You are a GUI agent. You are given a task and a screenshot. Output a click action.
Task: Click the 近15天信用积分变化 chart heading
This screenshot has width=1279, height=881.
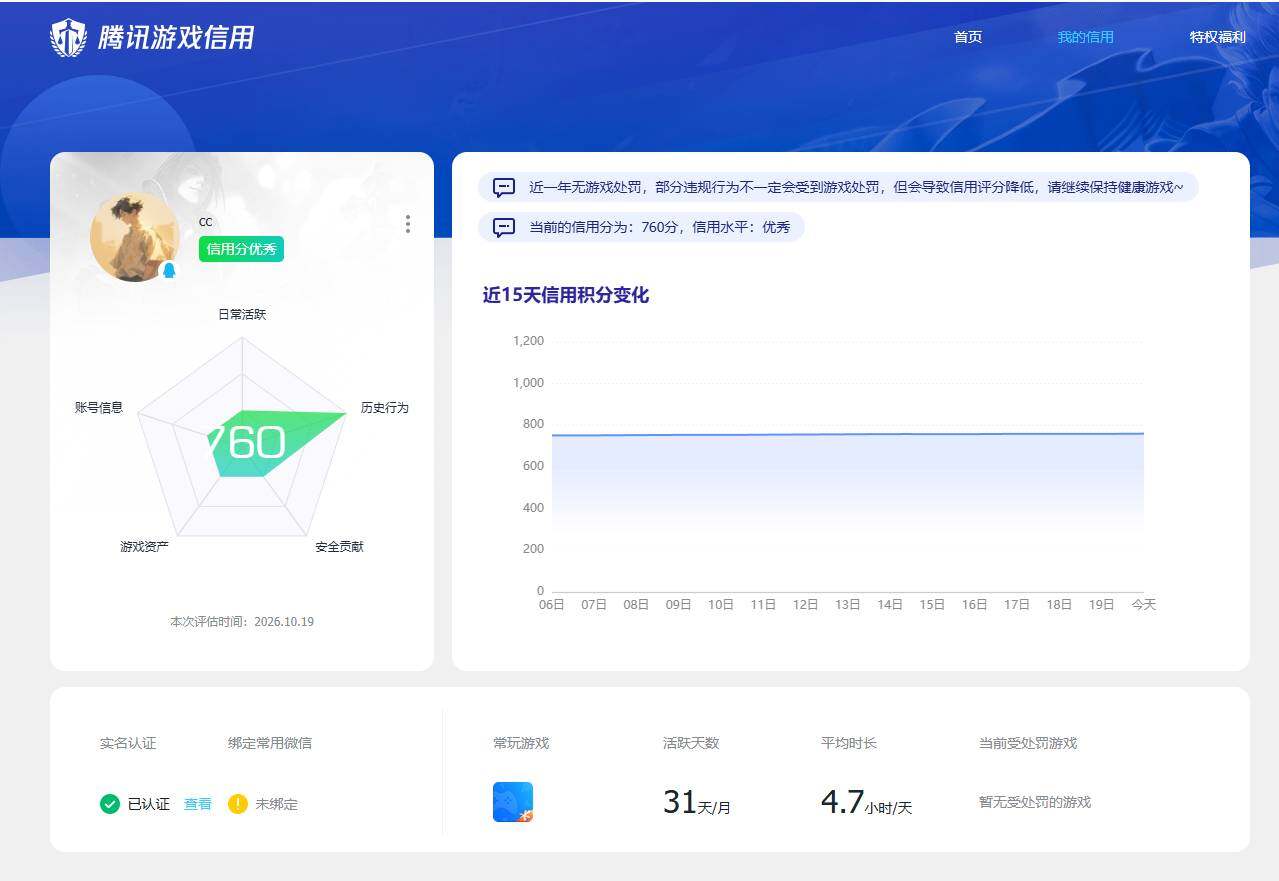(566, 295)
